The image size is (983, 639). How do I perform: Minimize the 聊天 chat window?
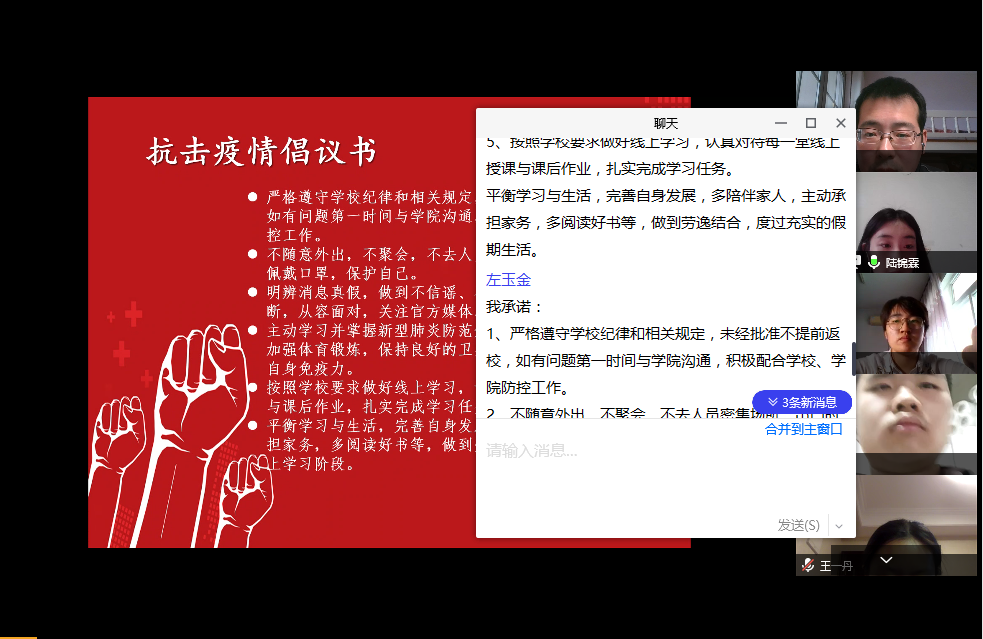(x=781, y=123)
